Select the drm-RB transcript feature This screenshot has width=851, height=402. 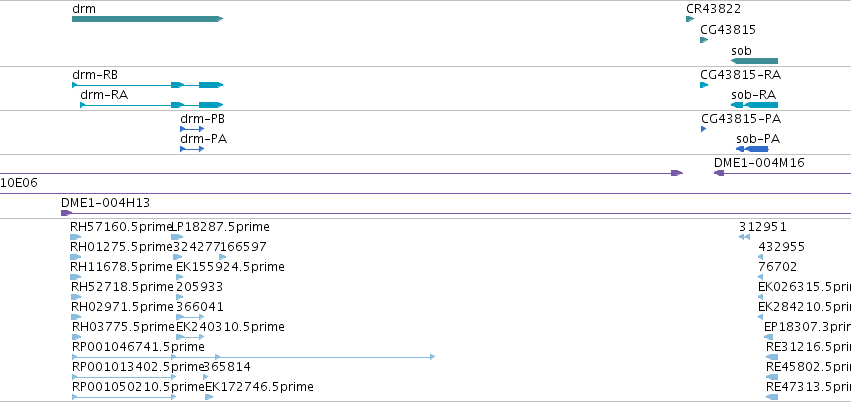(x=147, y=85)
